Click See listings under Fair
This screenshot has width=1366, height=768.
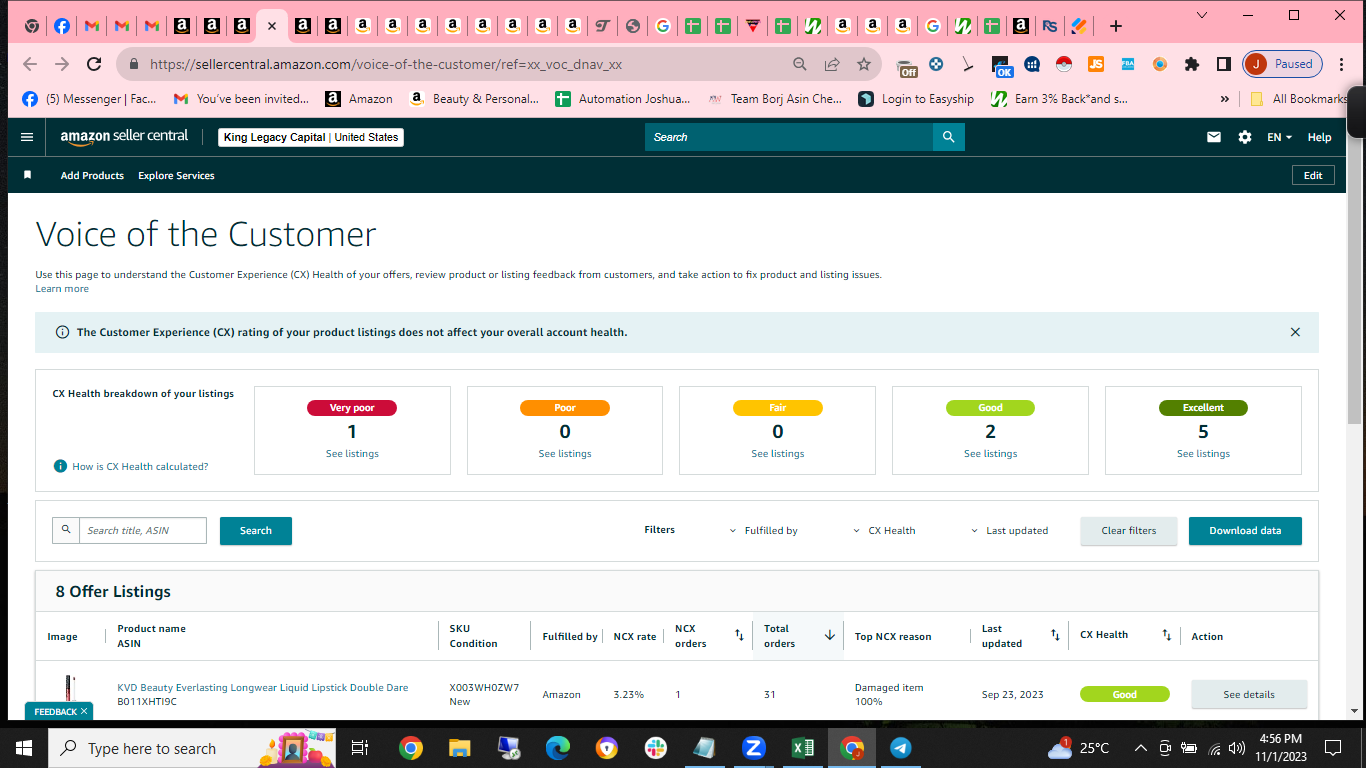[778, 454]
